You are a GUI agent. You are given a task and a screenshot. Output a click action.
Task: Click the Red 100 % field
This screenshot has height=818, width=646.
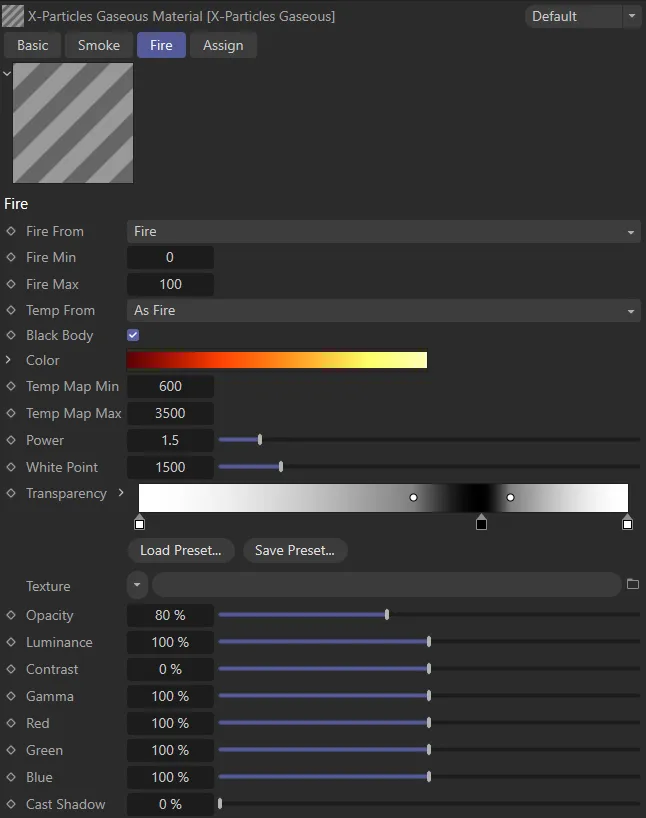tap(170, 724)
